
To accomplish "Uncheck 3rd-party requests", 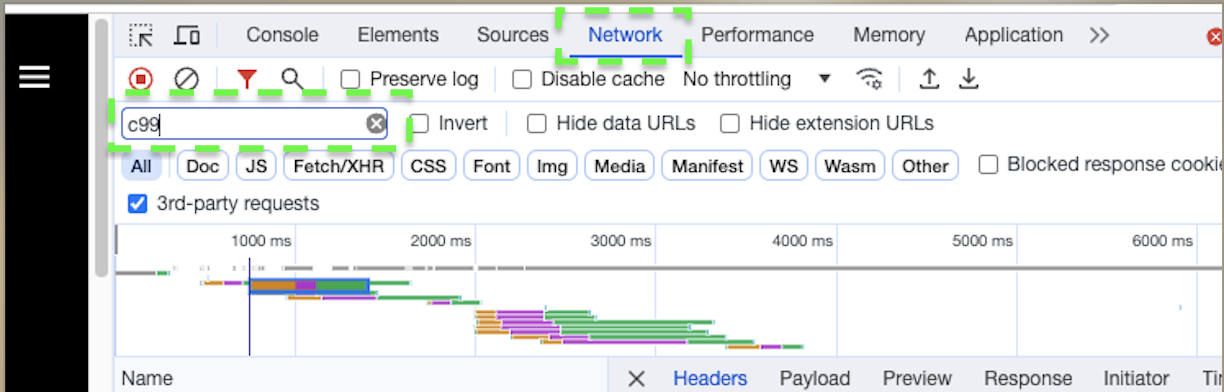I will [x=138, y=204].
